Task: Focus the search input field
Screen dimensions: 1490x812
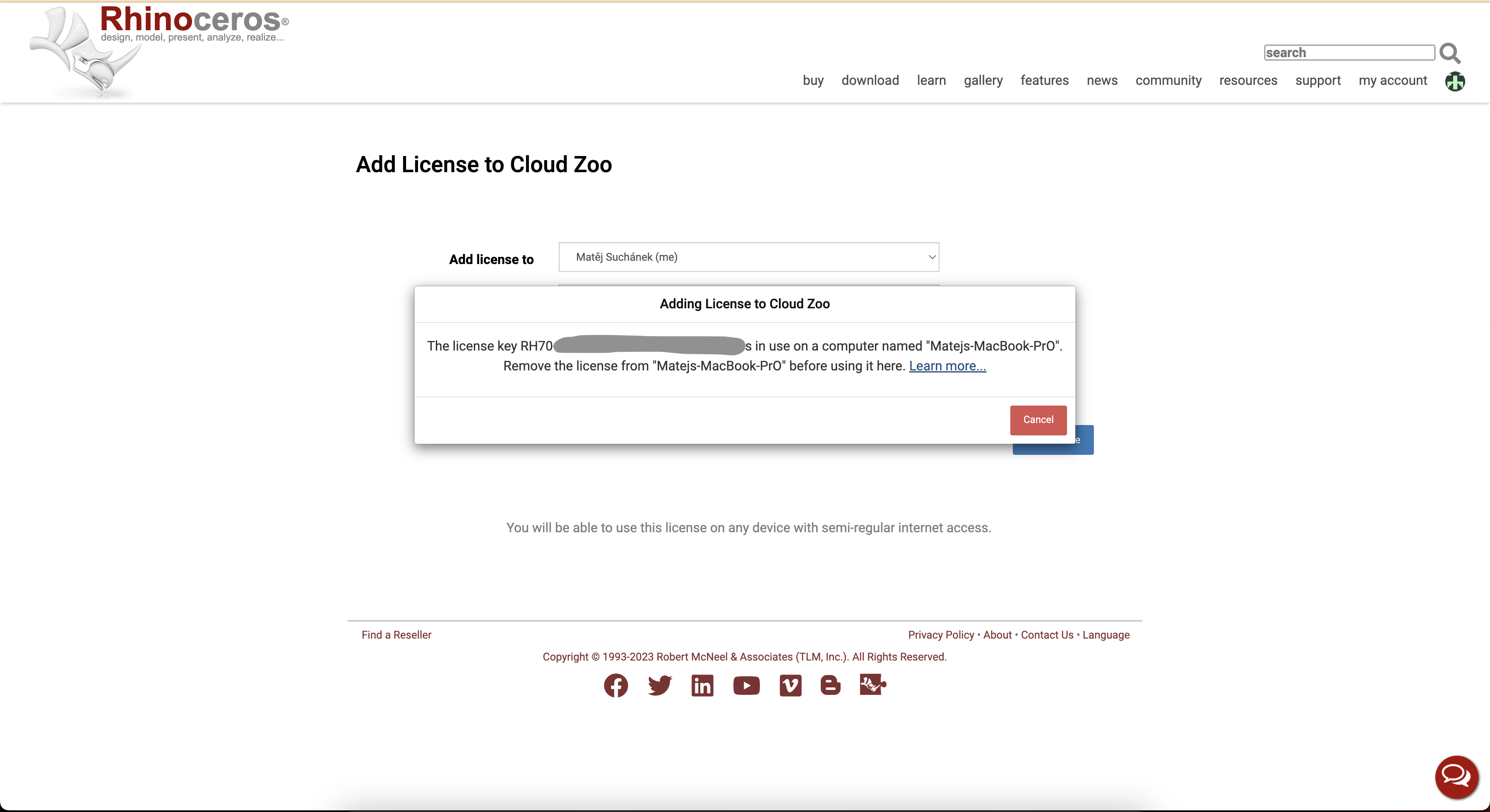Action: [1349, 53]
